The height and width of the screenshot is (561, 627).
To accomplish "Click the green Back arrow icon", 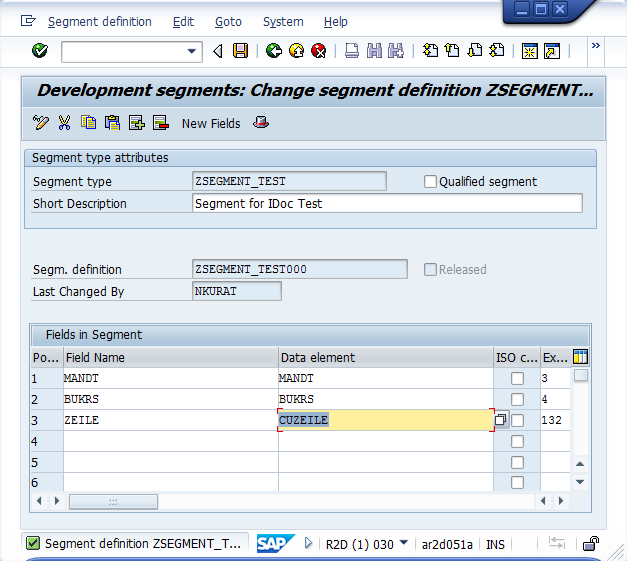I will (274, 51).
